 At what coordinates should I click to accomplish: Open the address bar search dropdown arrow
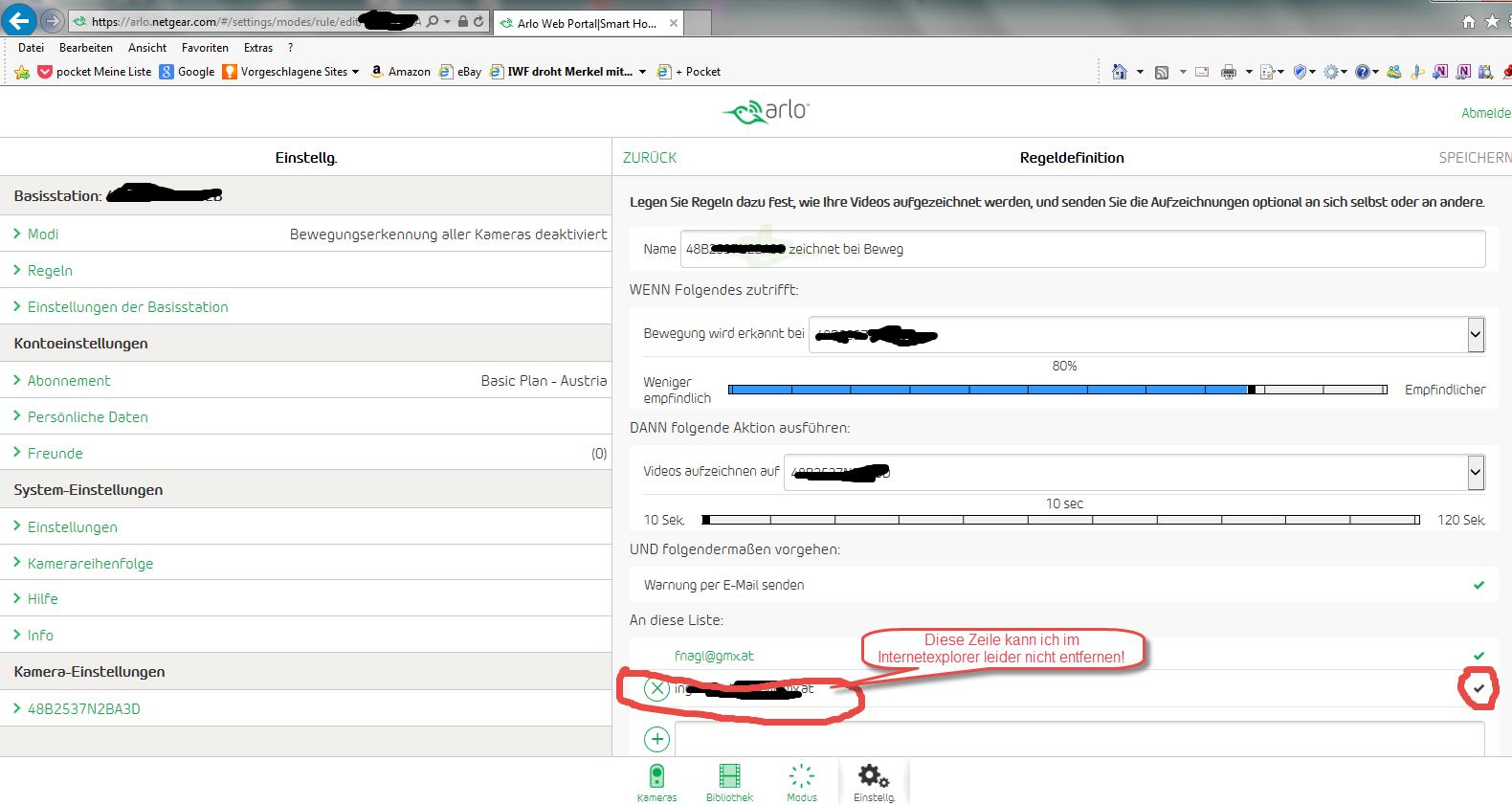point(447,21)
